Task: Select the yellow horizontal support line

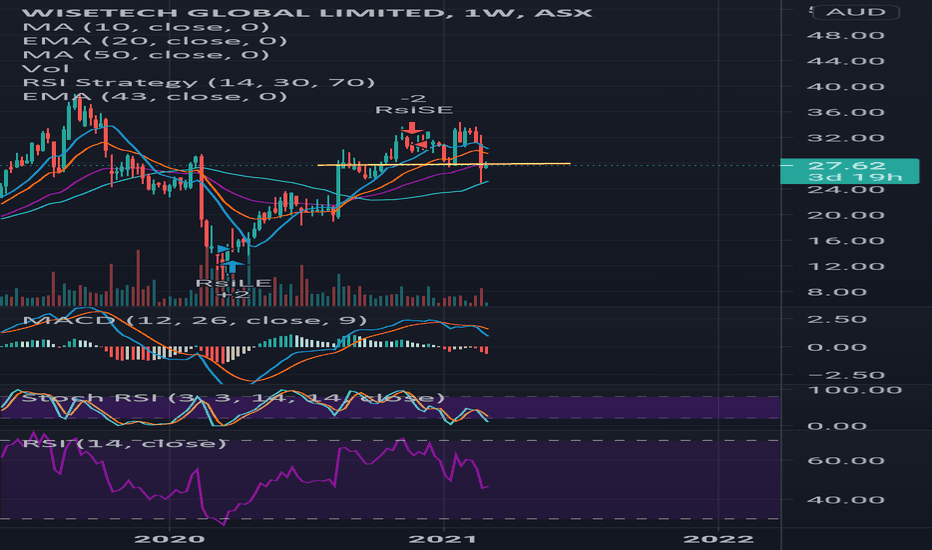Action: point(444,164)
